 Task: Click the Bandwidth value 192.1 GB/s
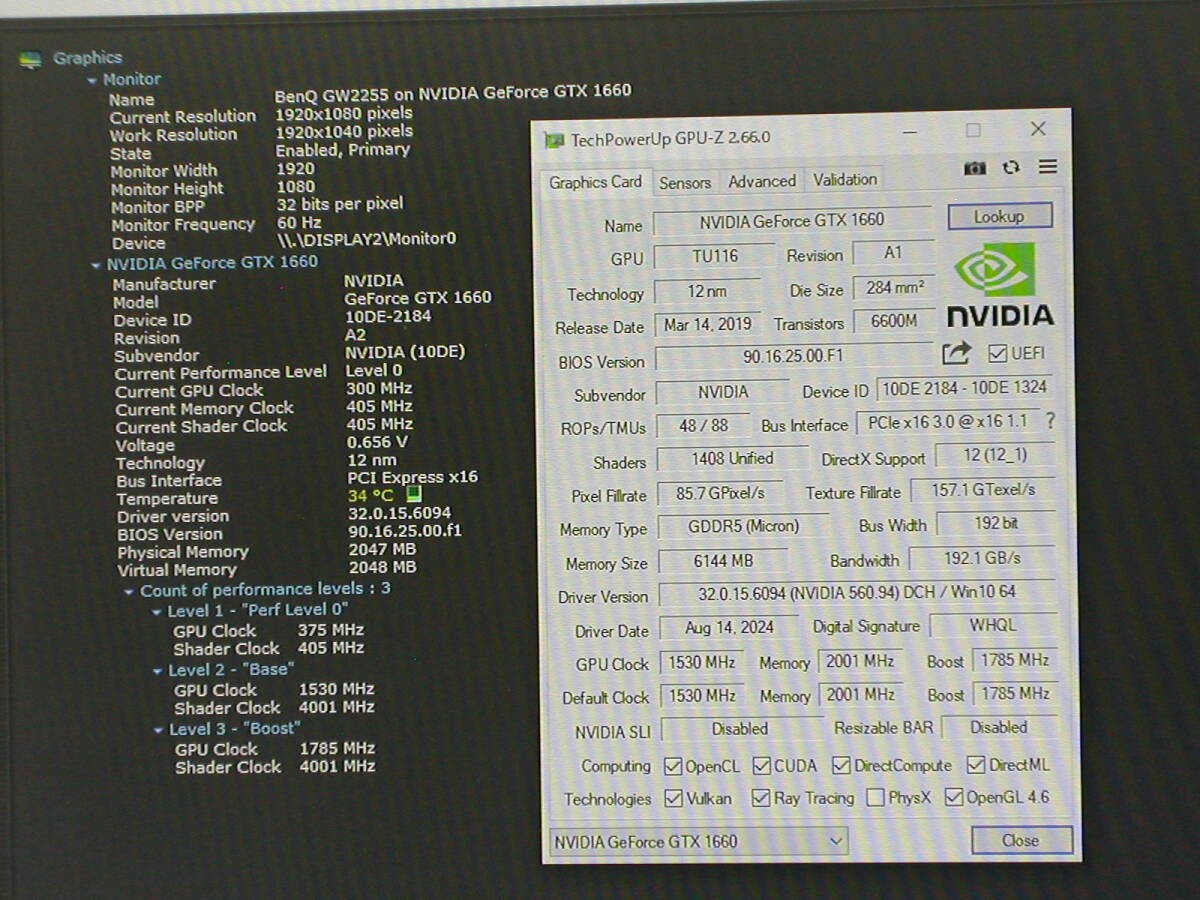[x=982, y=559]
